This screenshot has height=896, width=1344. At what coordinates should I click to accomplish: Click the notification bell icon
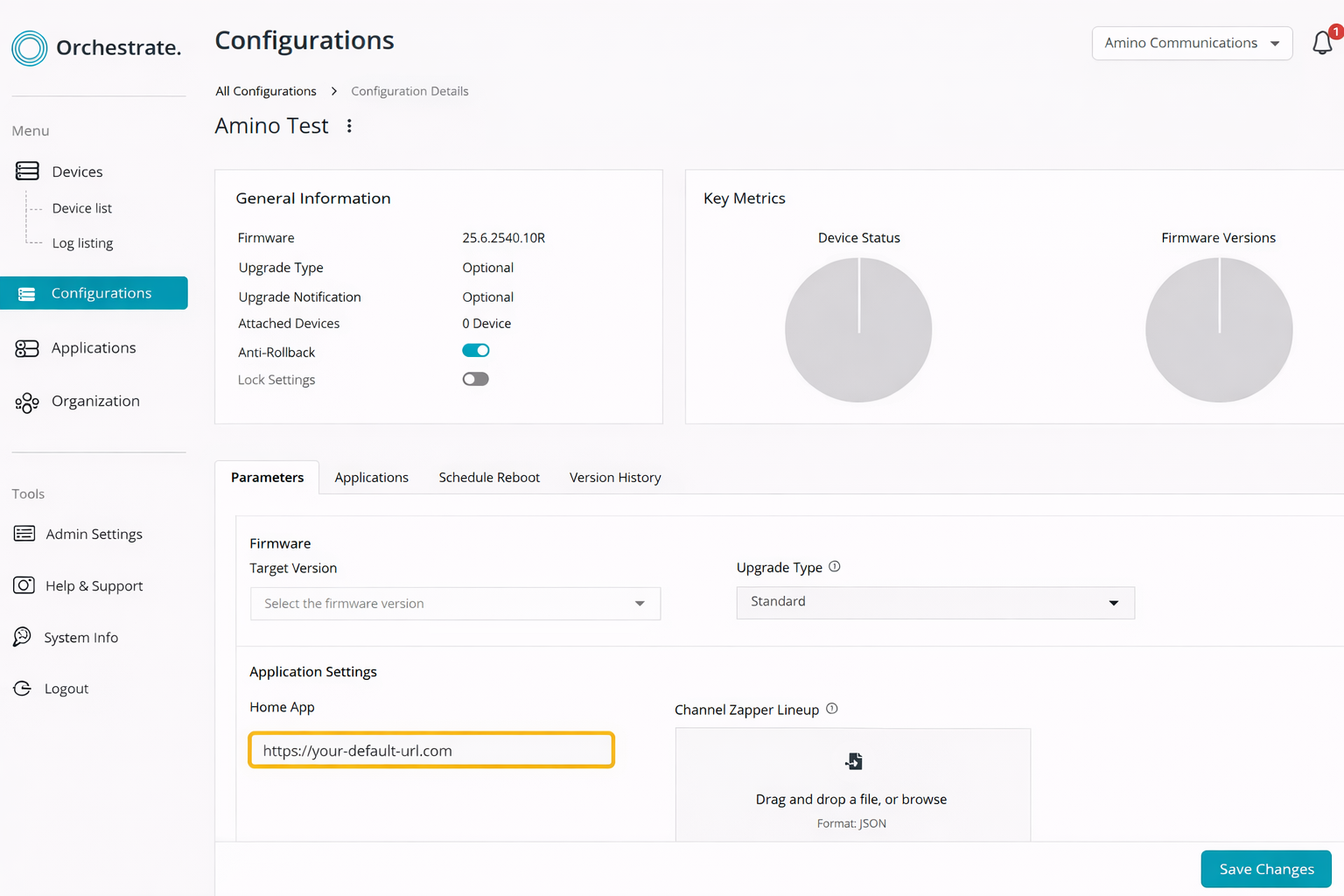(1322, 43)
